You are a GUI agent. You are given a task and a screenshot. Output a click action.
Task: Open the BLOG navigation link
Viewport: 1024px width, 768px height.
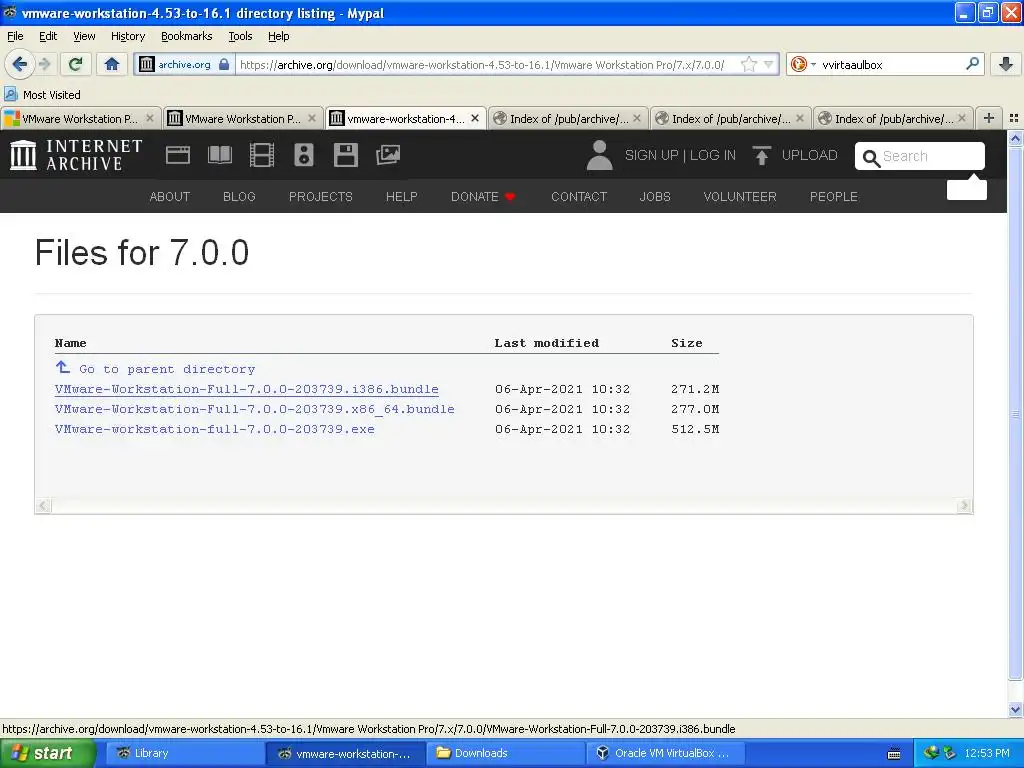239,197
